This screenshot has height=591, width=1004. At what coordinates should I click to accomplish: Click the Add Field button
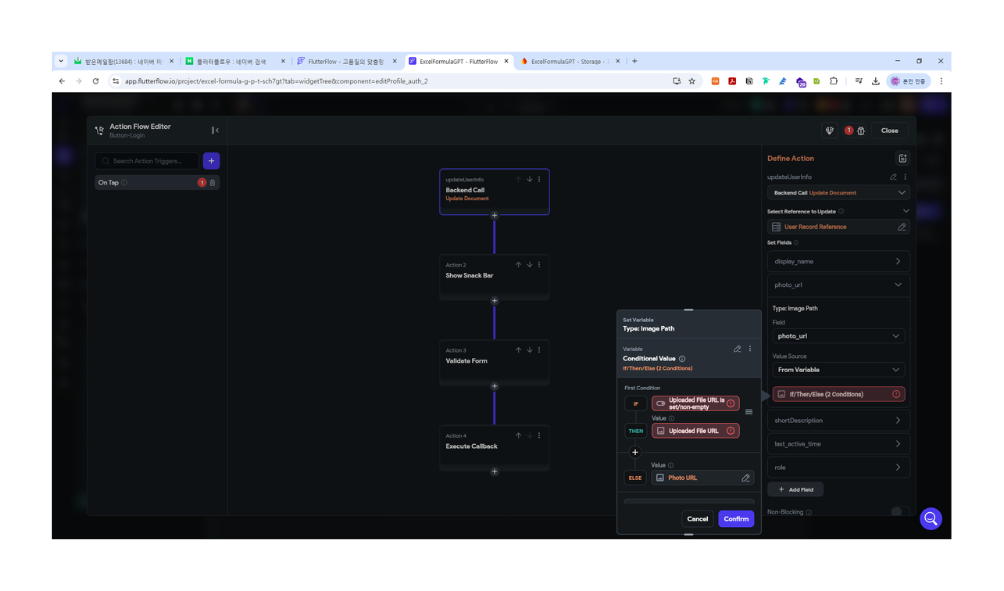click(x=795, y=490)
